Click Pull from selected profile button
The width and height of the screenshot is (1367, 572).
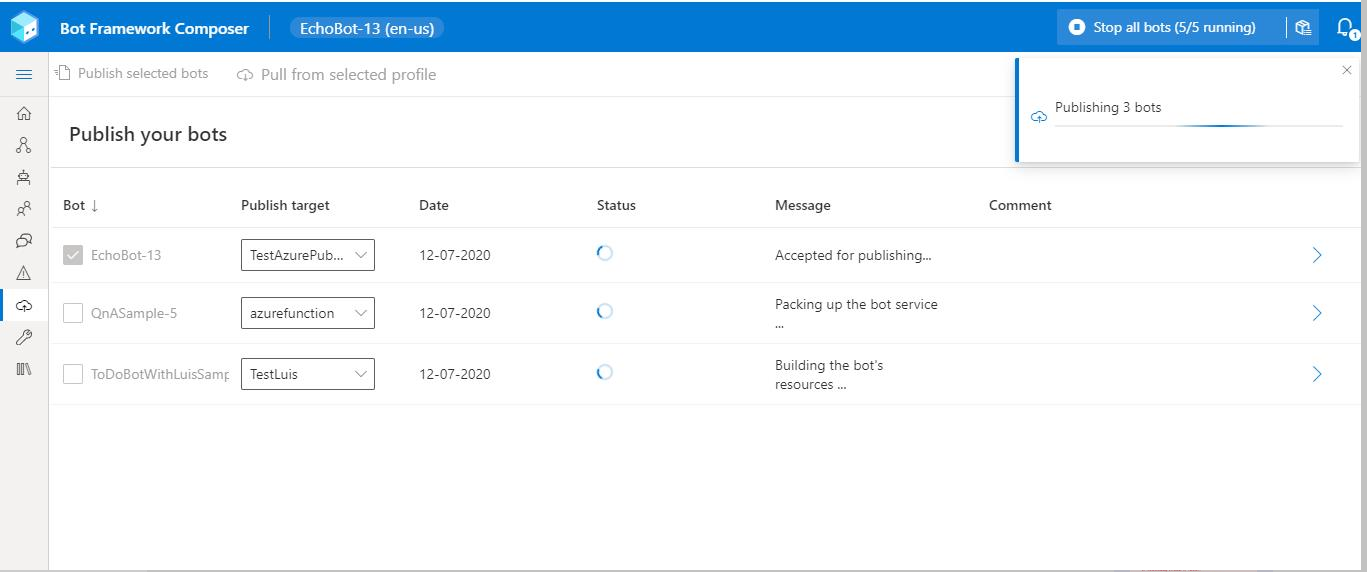click(x=337, y=75)
